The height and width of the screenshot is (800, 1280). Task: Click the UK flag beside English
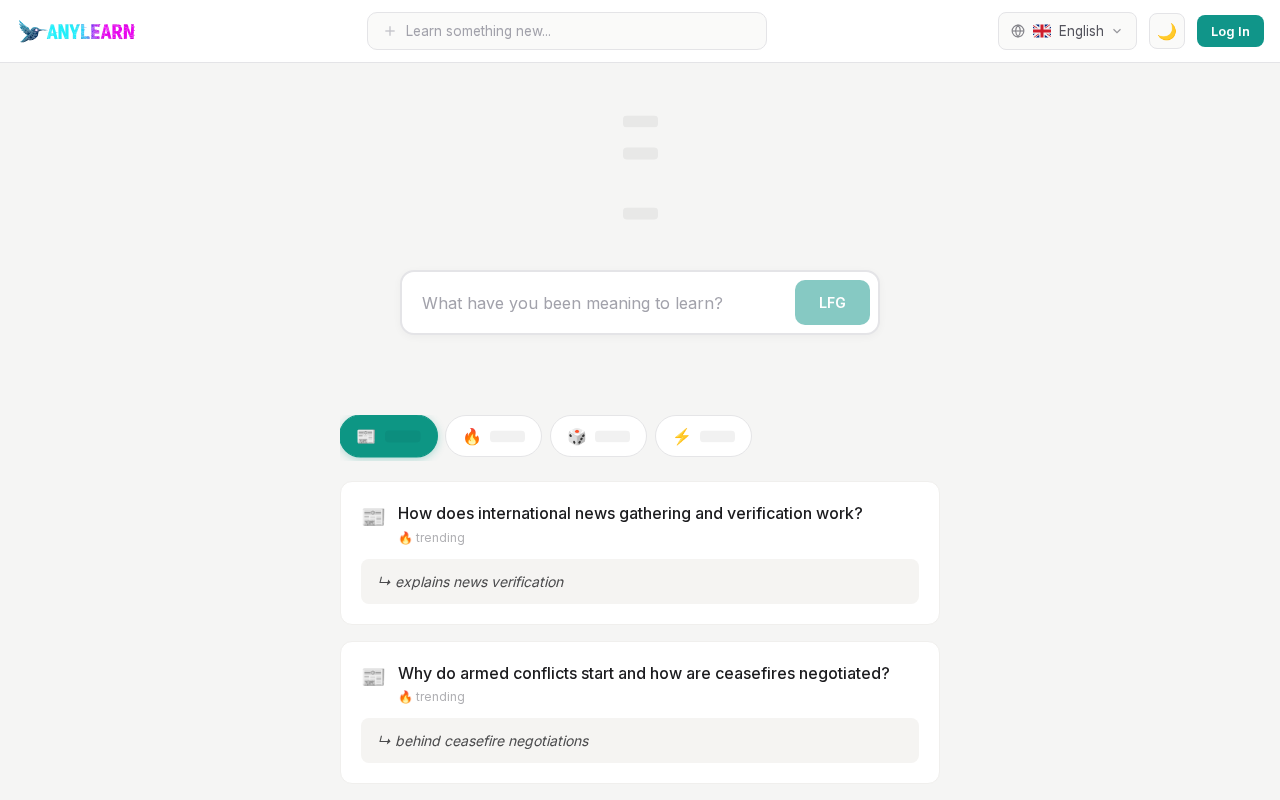1042,31
